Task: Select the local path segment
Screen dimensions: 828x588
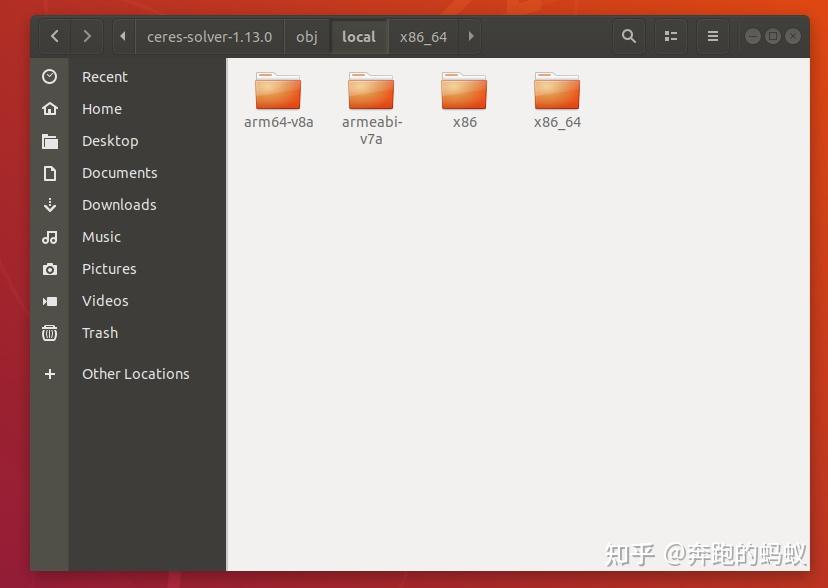Action: tap(359, 36)
